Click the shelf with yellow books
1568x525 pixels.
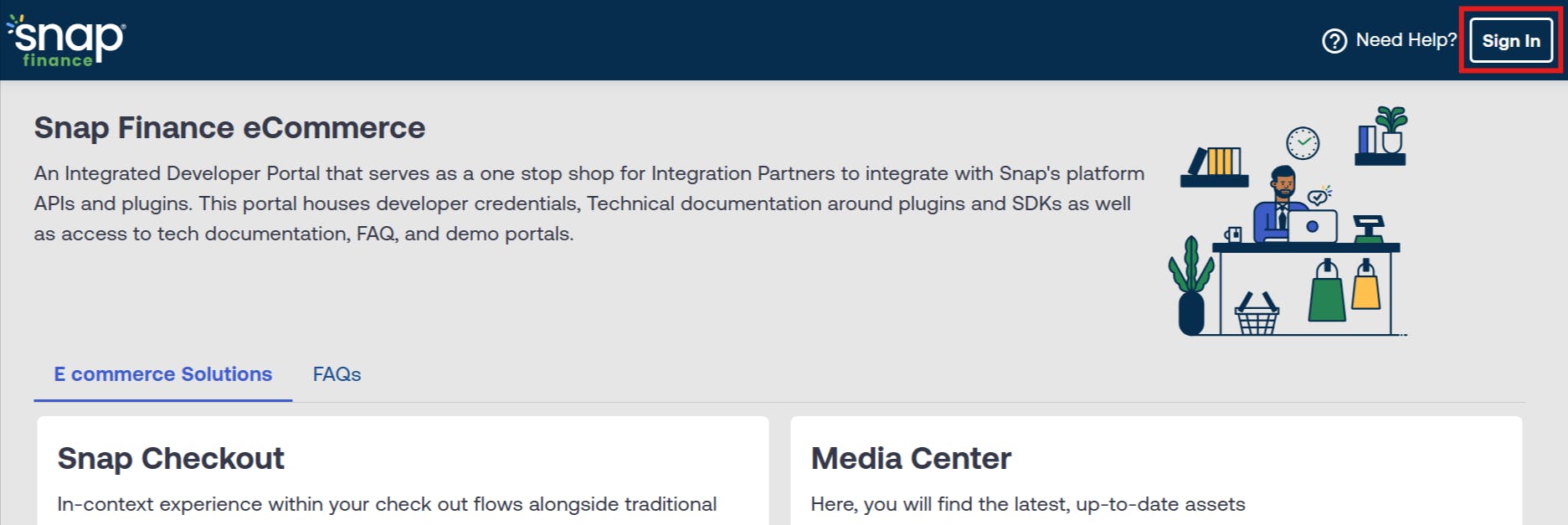pyautogui.click(x=1215, y=167)
